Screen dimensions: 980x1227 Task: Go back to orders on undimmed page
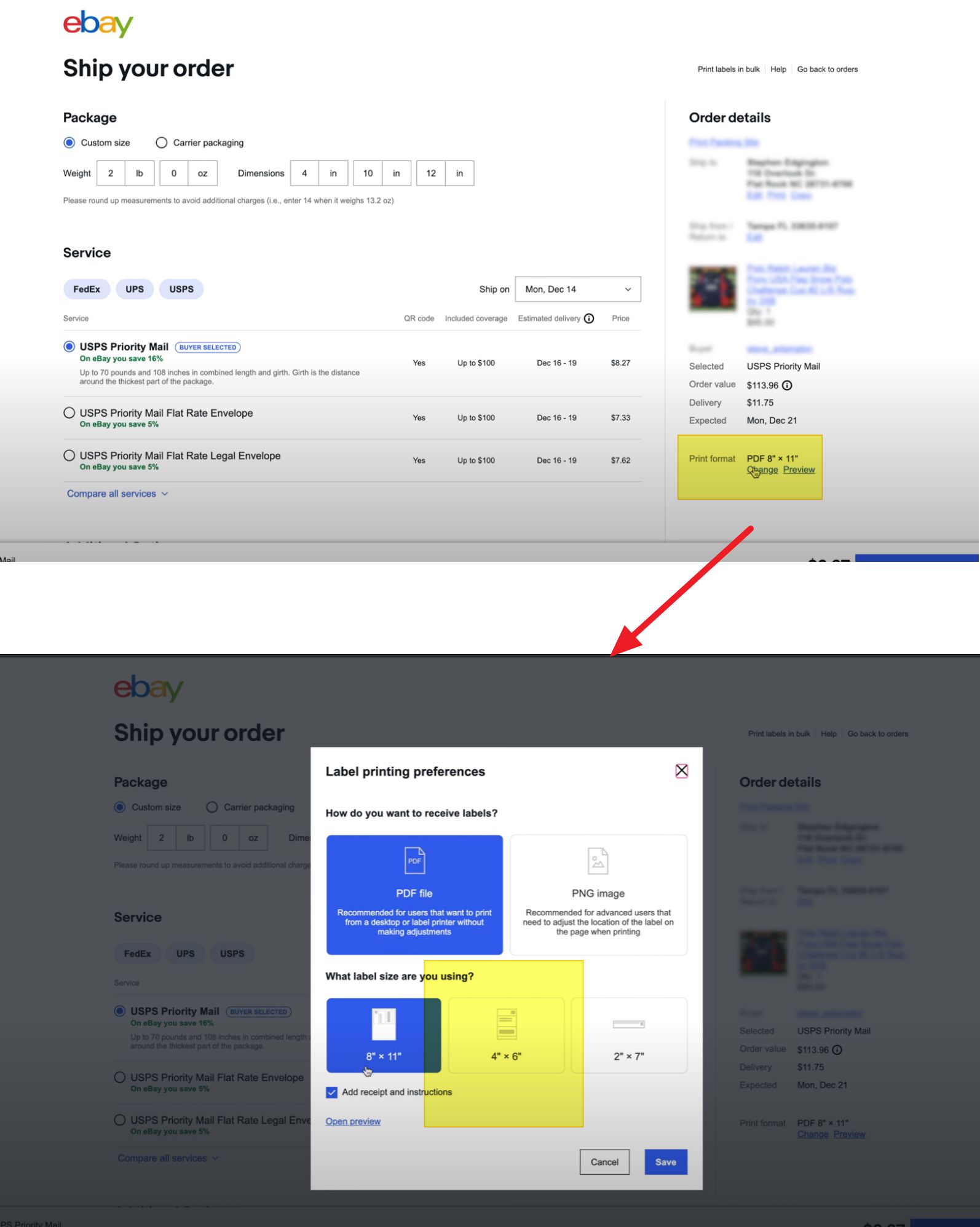coord(828,69)
